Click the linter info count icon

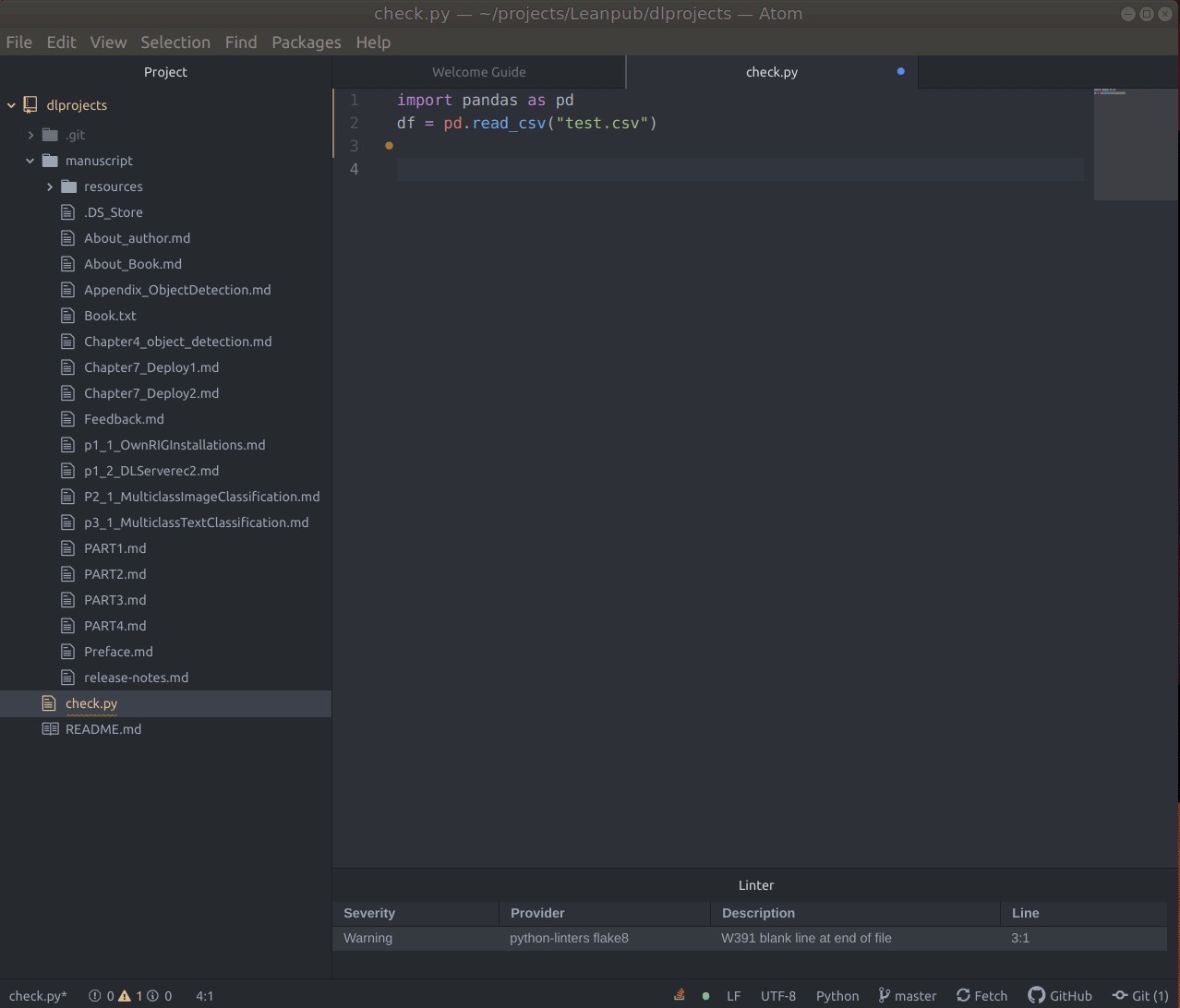pyautogui.click(x=153, y=996)
